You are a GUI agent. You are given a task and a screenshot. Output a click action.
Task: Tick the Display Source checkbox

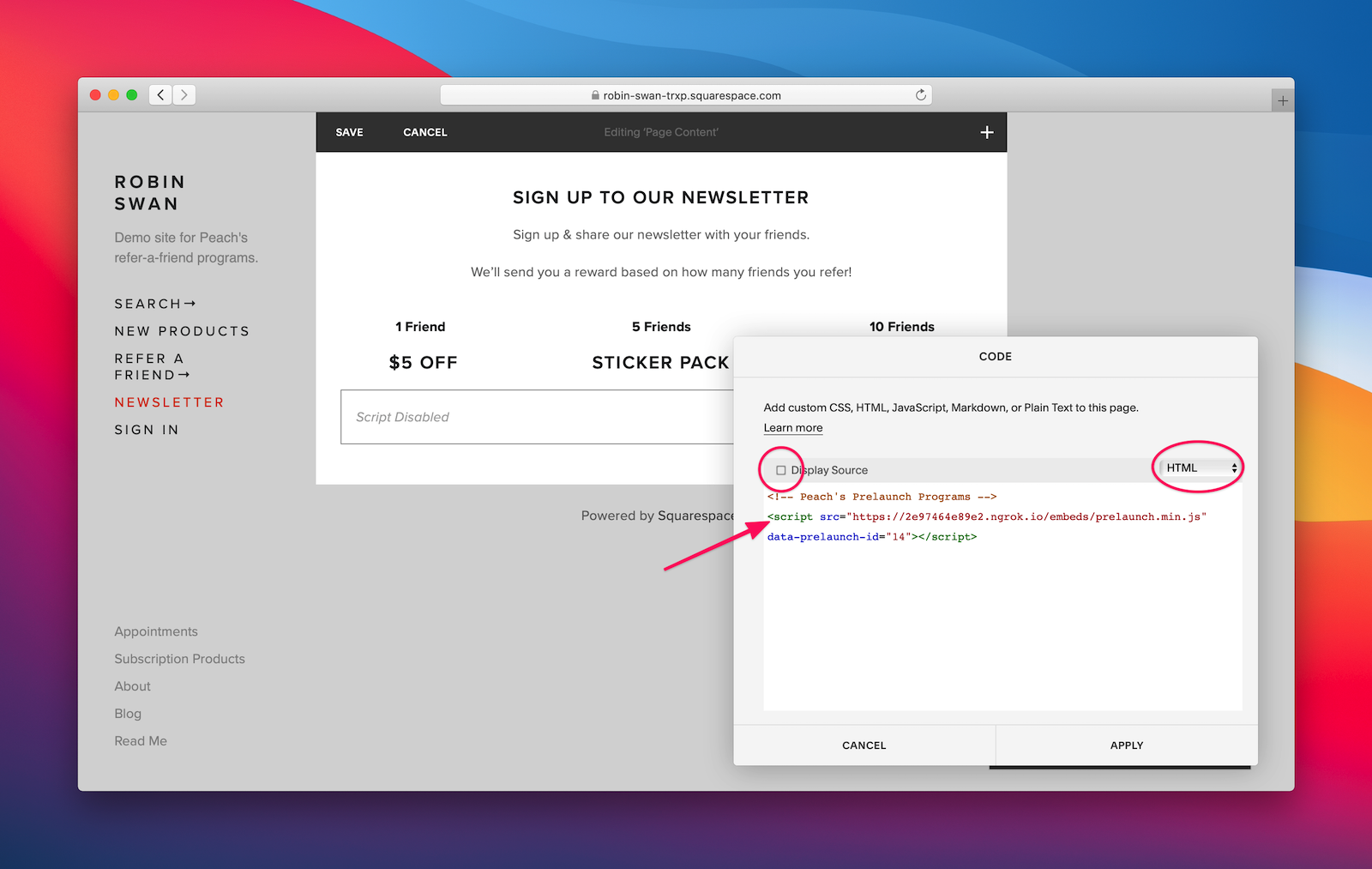click(x=781, y=470)
